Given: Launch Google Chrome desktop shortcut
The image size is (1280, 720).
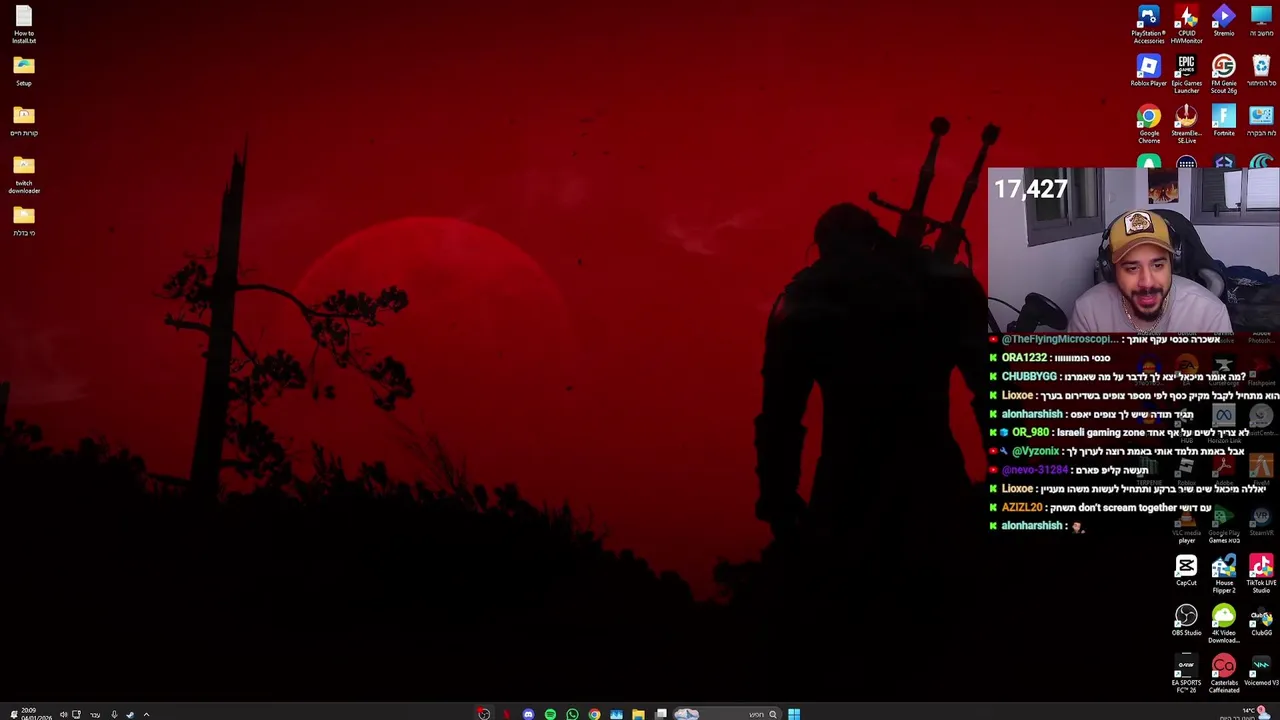Looking at the screenshot, I should pyautogui.click(x=1148, y=124).
